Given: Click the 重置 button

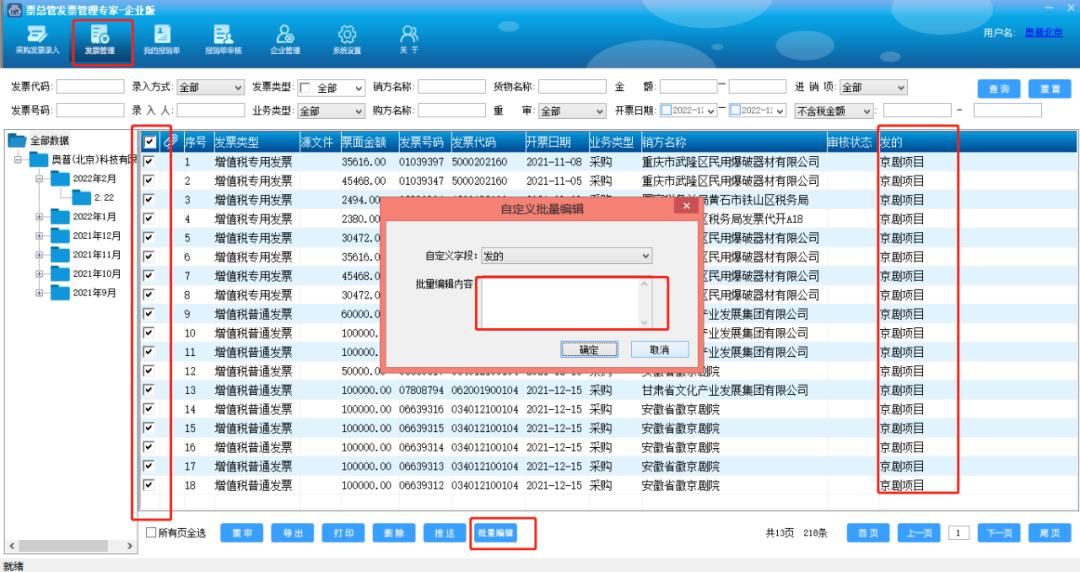Looking at the screenshot, I should [1050, 89].
